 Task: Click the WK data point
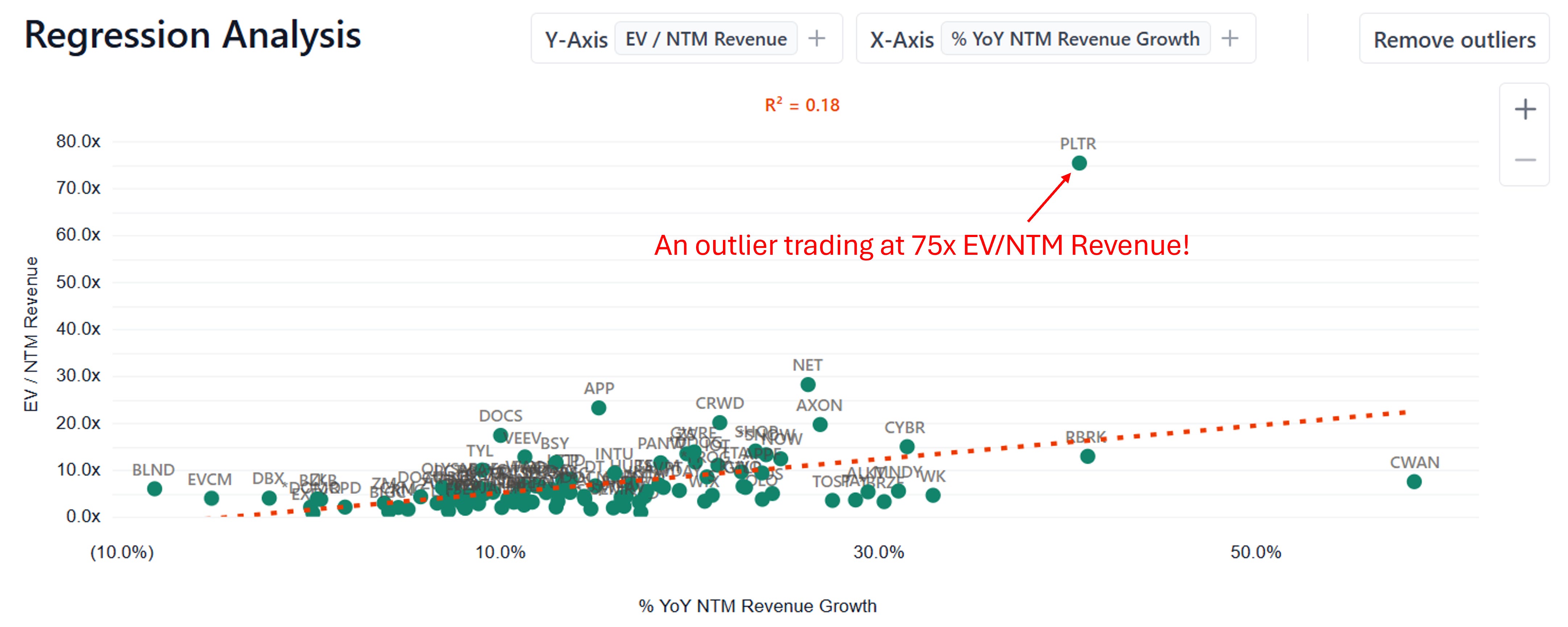pos(932,495)
